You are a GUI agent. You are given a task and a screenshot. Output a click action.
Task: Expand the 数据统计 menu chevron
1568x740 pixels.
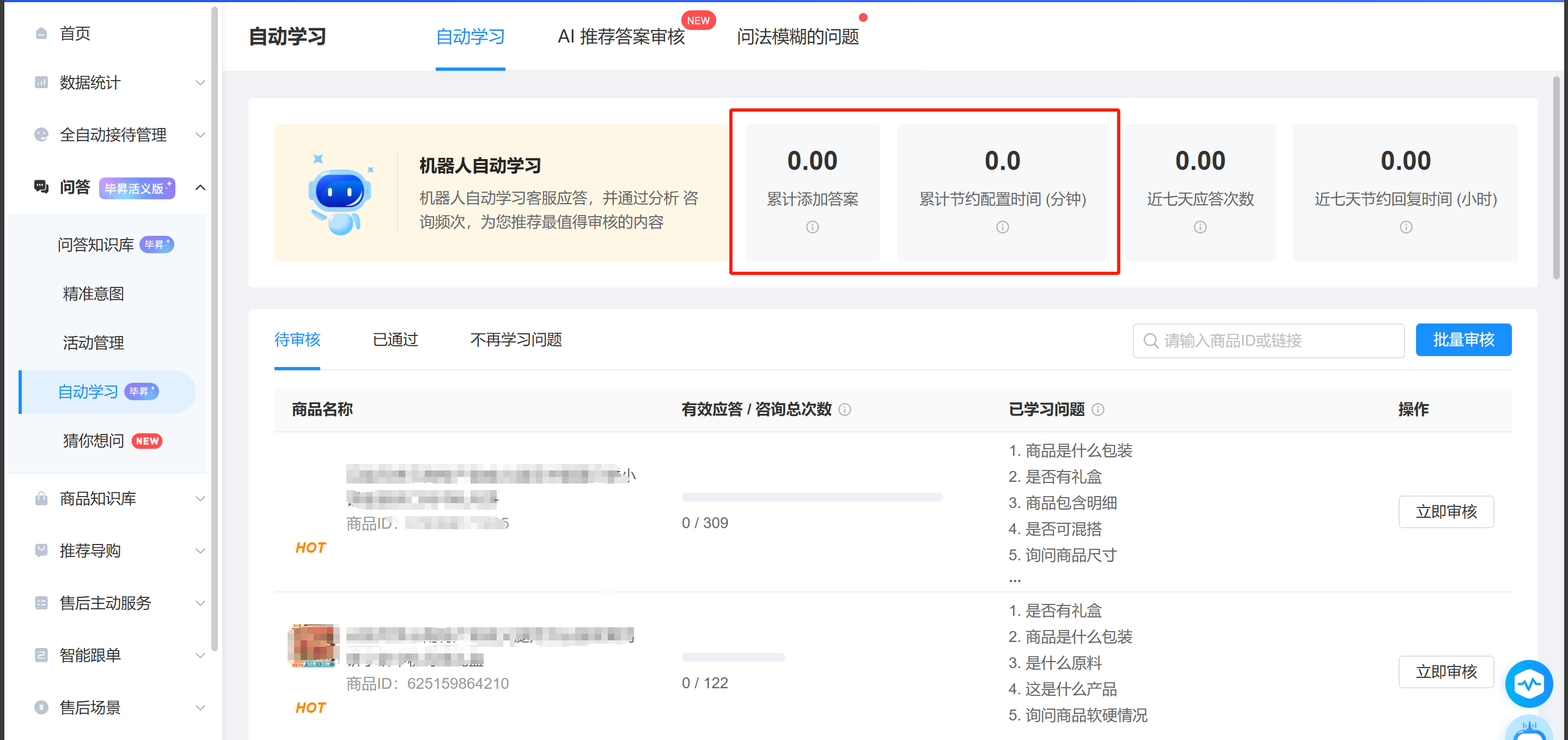coord(200,82)
